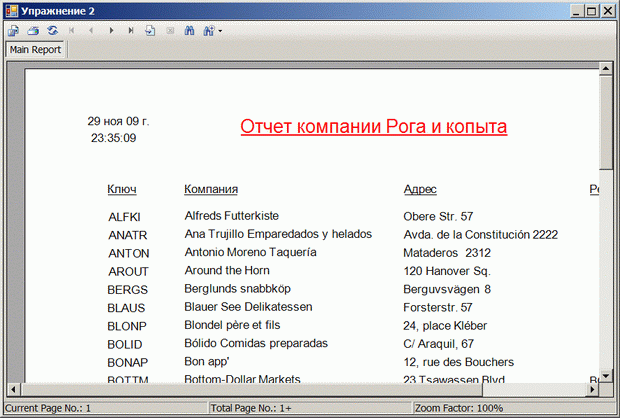Open the Go To Page icon

(x=150, y=31)
